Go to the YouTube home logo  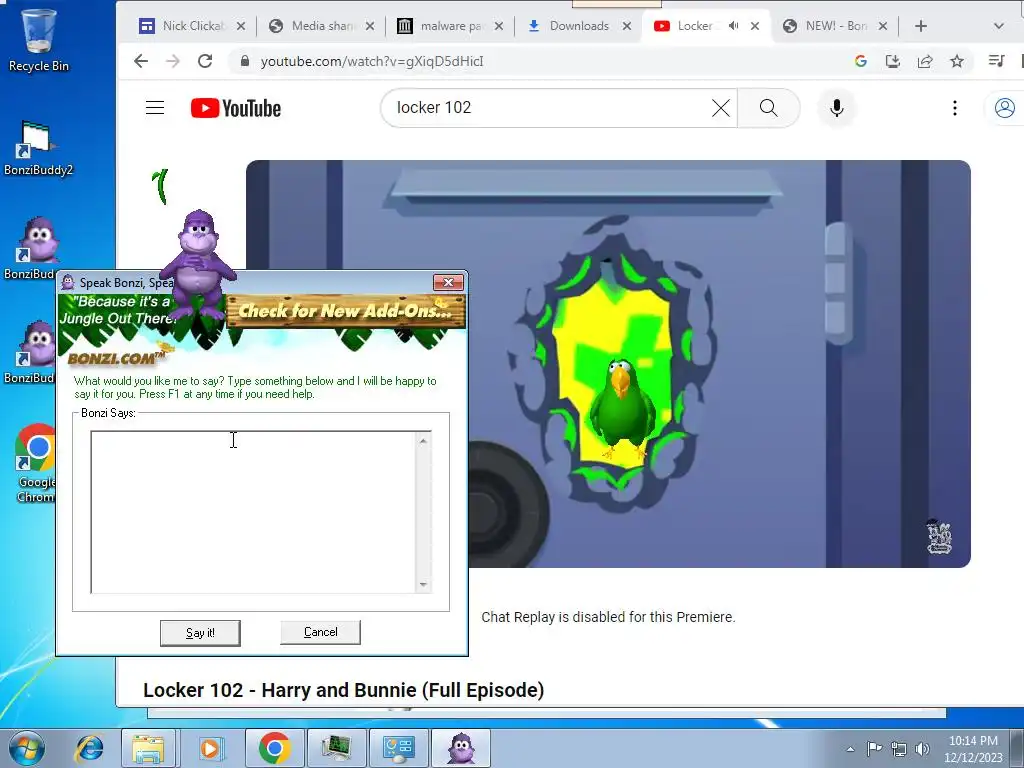(x=236, y=108)
